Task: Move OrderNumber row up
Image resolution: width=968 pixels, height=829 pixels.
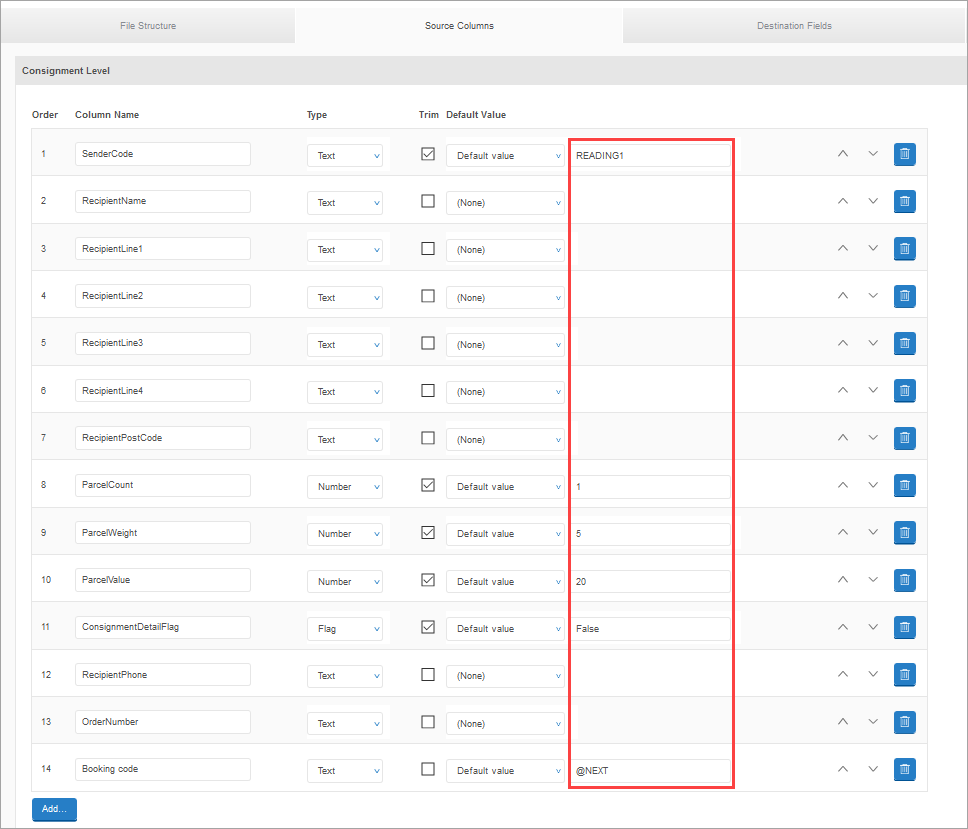Action: [x=842, y=722]
